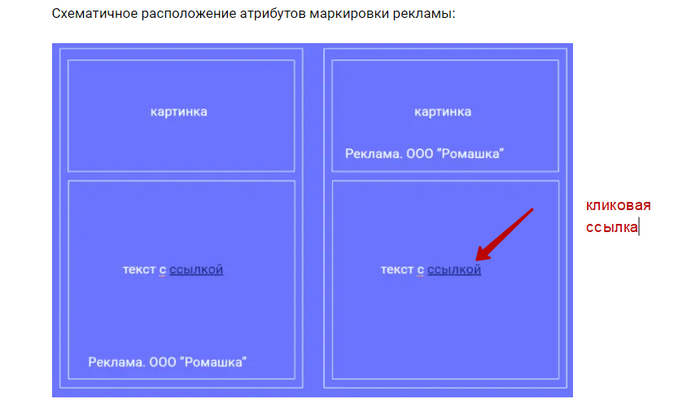
Task: Click 'Реклама. ООО Ромашка' under right картинка
Action: pyautogui.click(x=424, y=154)
